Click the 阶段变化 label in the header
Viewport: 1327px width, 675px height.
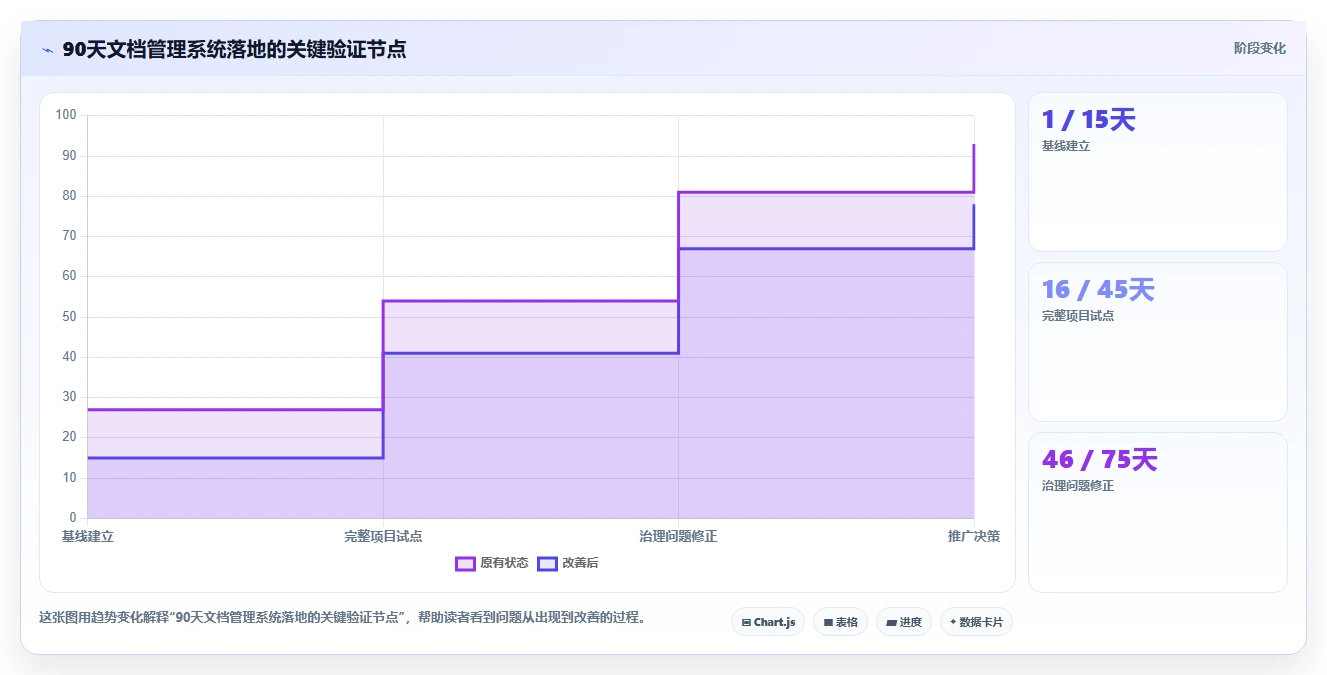click(1259, 48)
